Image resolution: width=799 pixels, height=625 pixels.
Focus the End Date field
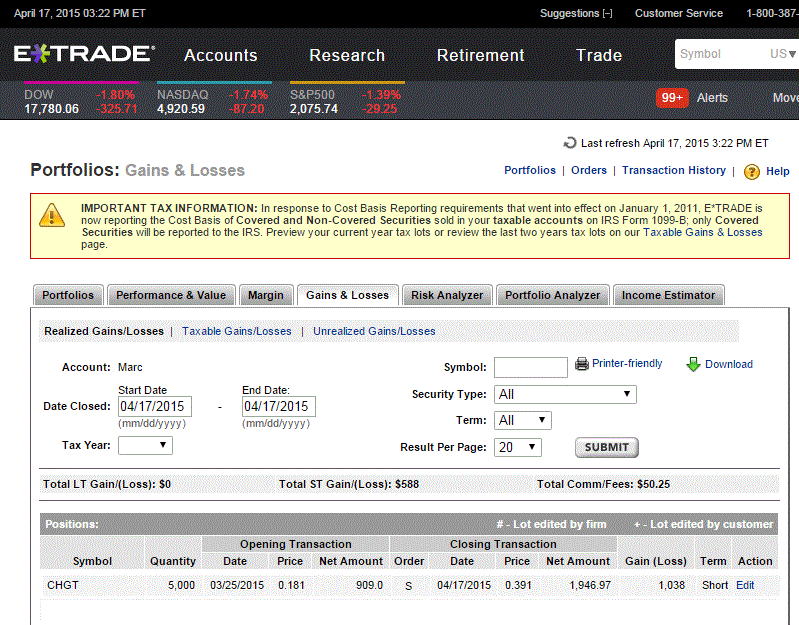[x=279, y=406]
